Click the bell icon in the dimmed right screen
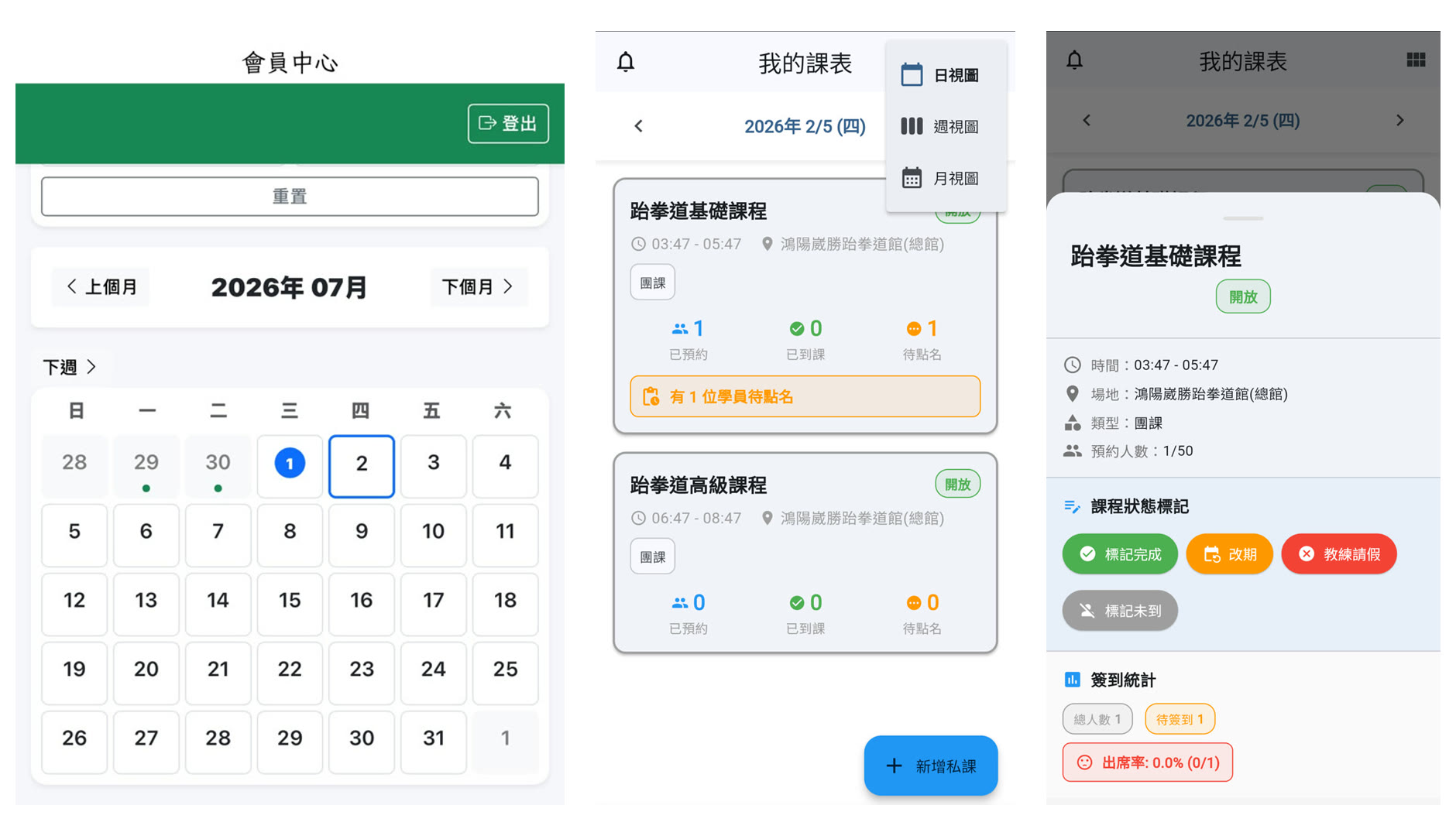 [x=1074, y=60]
